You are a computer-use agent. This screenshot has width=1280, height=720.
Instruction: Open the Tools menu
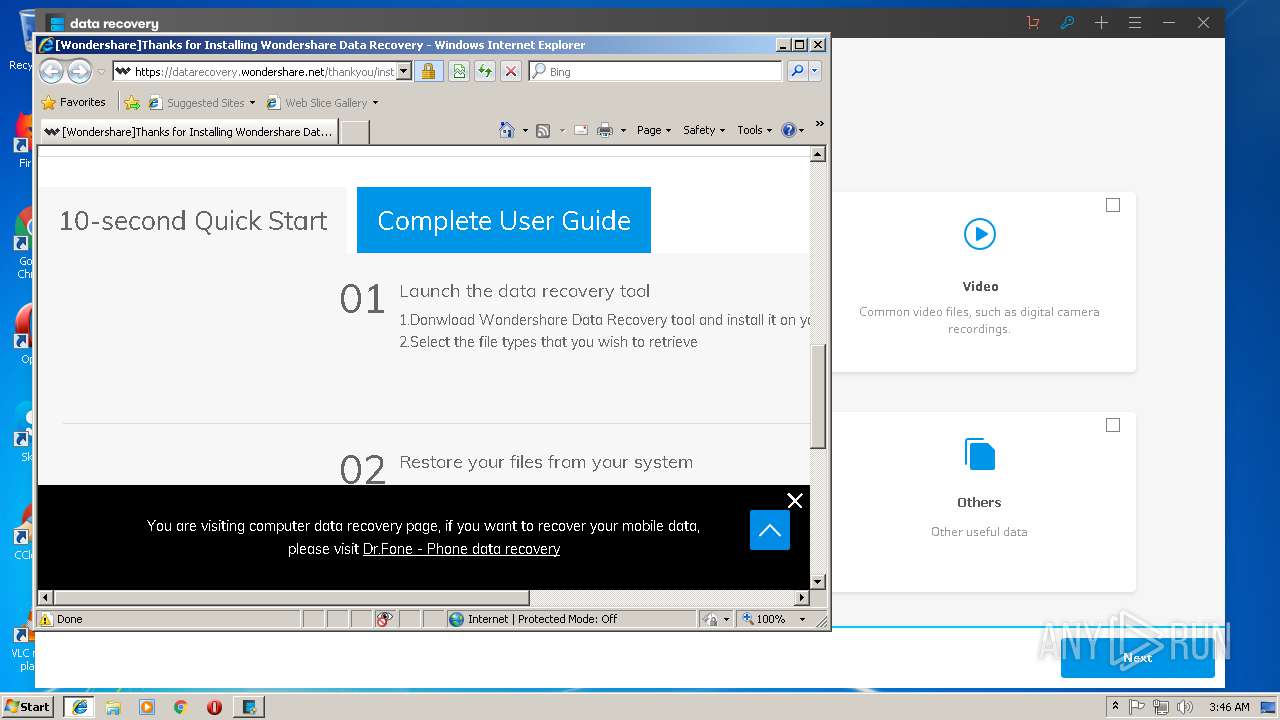[x=755, y=130]
